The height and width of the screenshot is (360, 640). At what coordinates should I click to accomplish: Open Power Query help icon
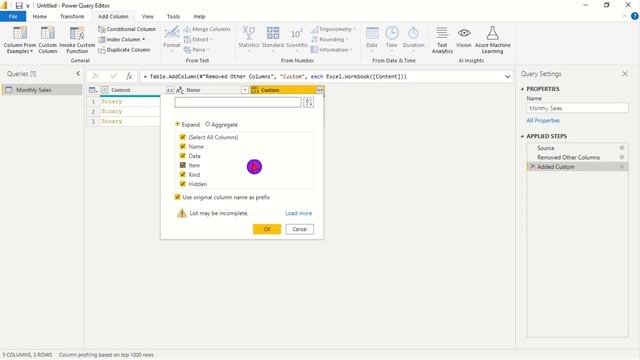point(635,16)
